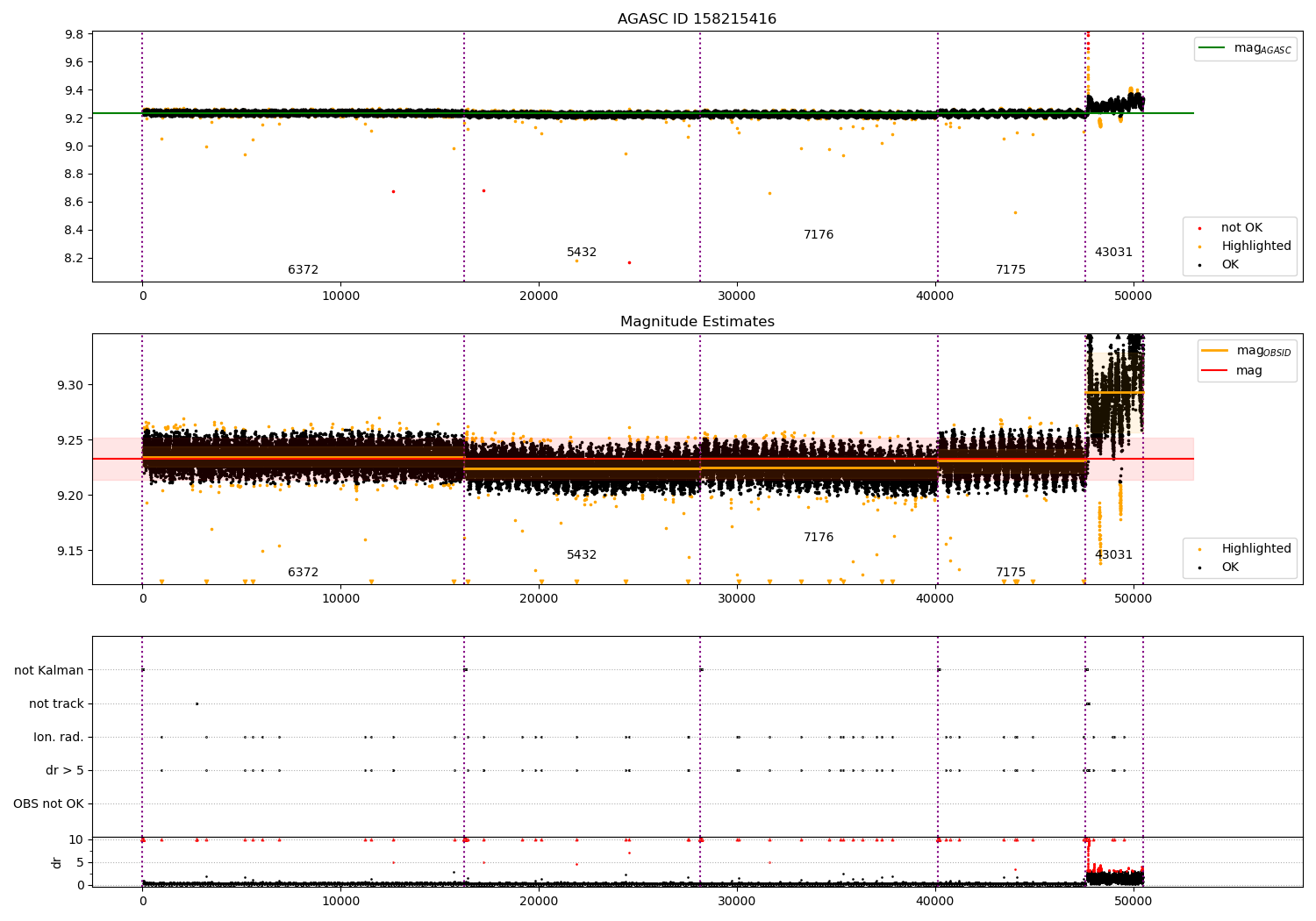Click obsid label 5432 in the Magnitude Estimates panel
The width and height of the screenshot is (1316, 921).
[582, 555]
